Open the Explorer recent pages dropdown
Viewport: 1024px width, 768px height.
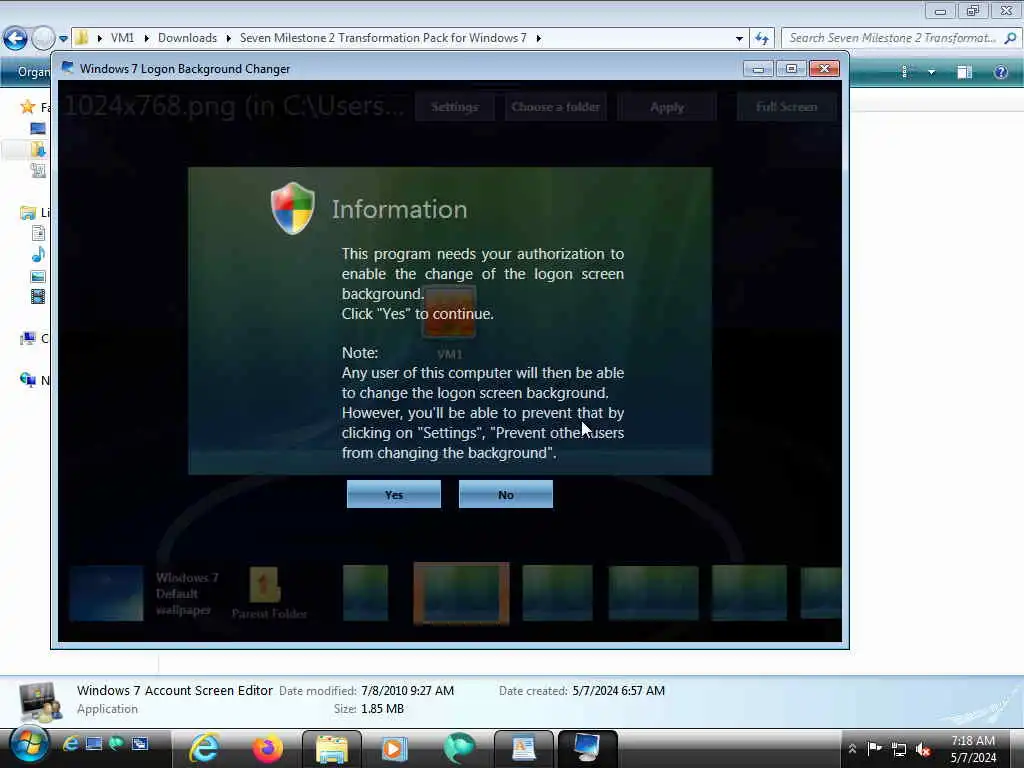coord(63,39)
